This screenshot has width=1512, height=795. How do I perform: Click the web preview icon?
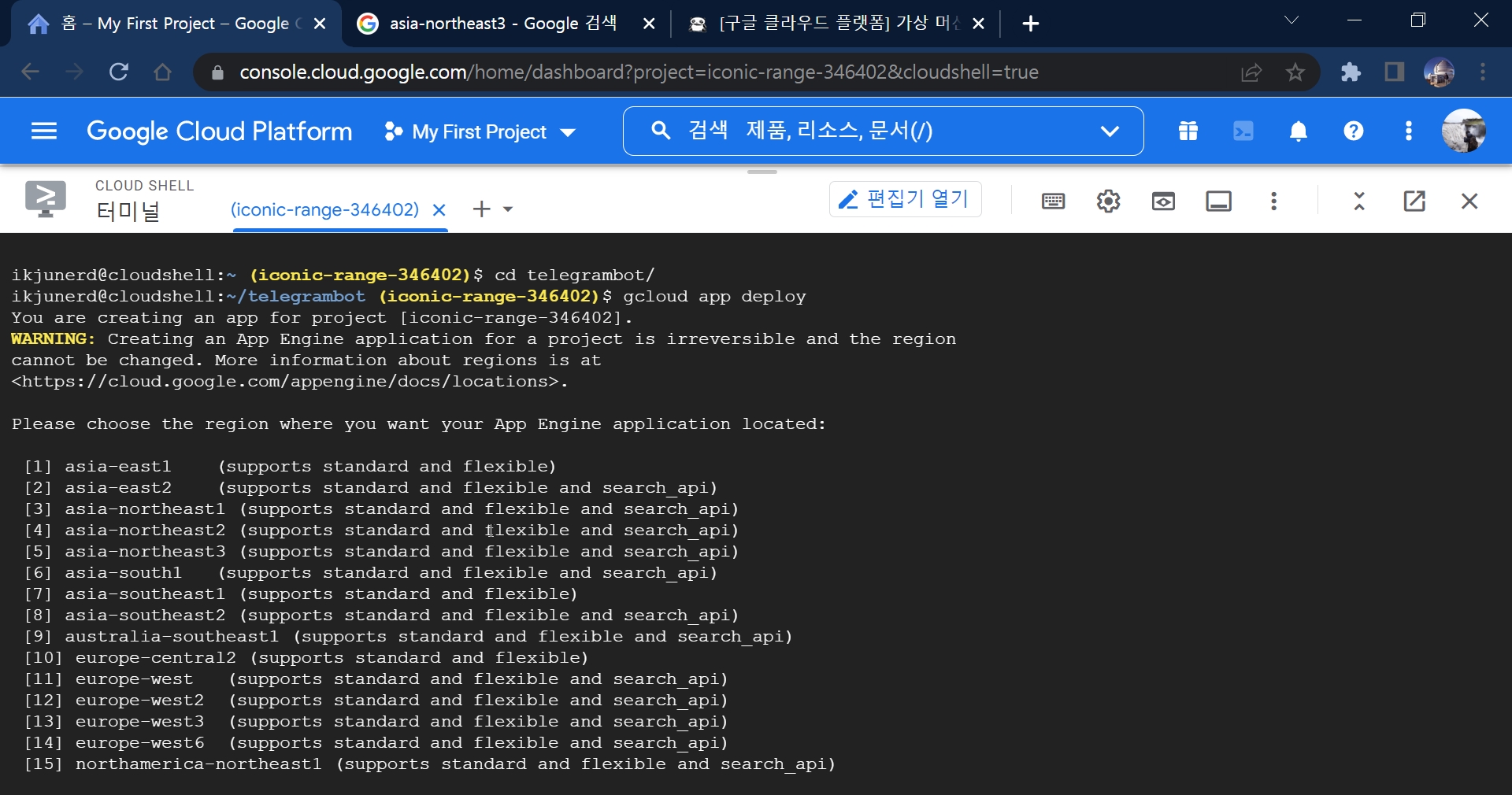[x=1163, y=202]
